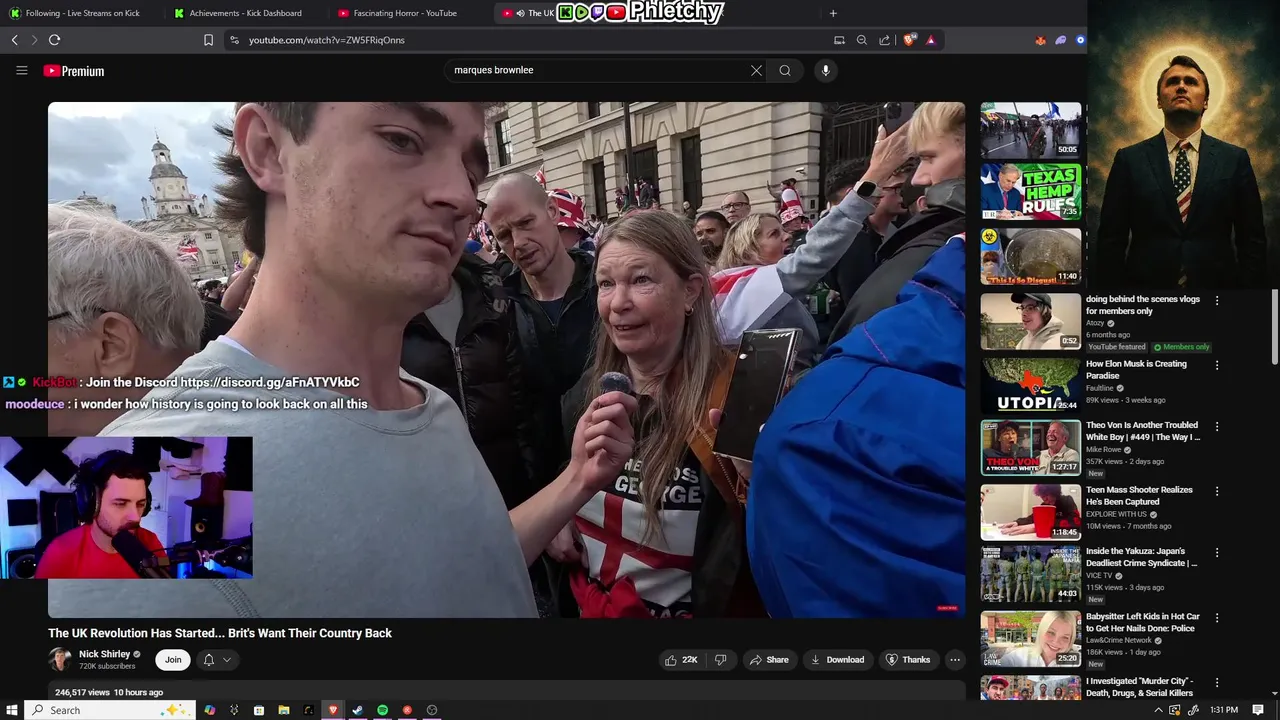Viewport: 1280px width, 720px height.
Task: Open the 44:03 Yakuza thumbnail
Action: coord(1030,574)
